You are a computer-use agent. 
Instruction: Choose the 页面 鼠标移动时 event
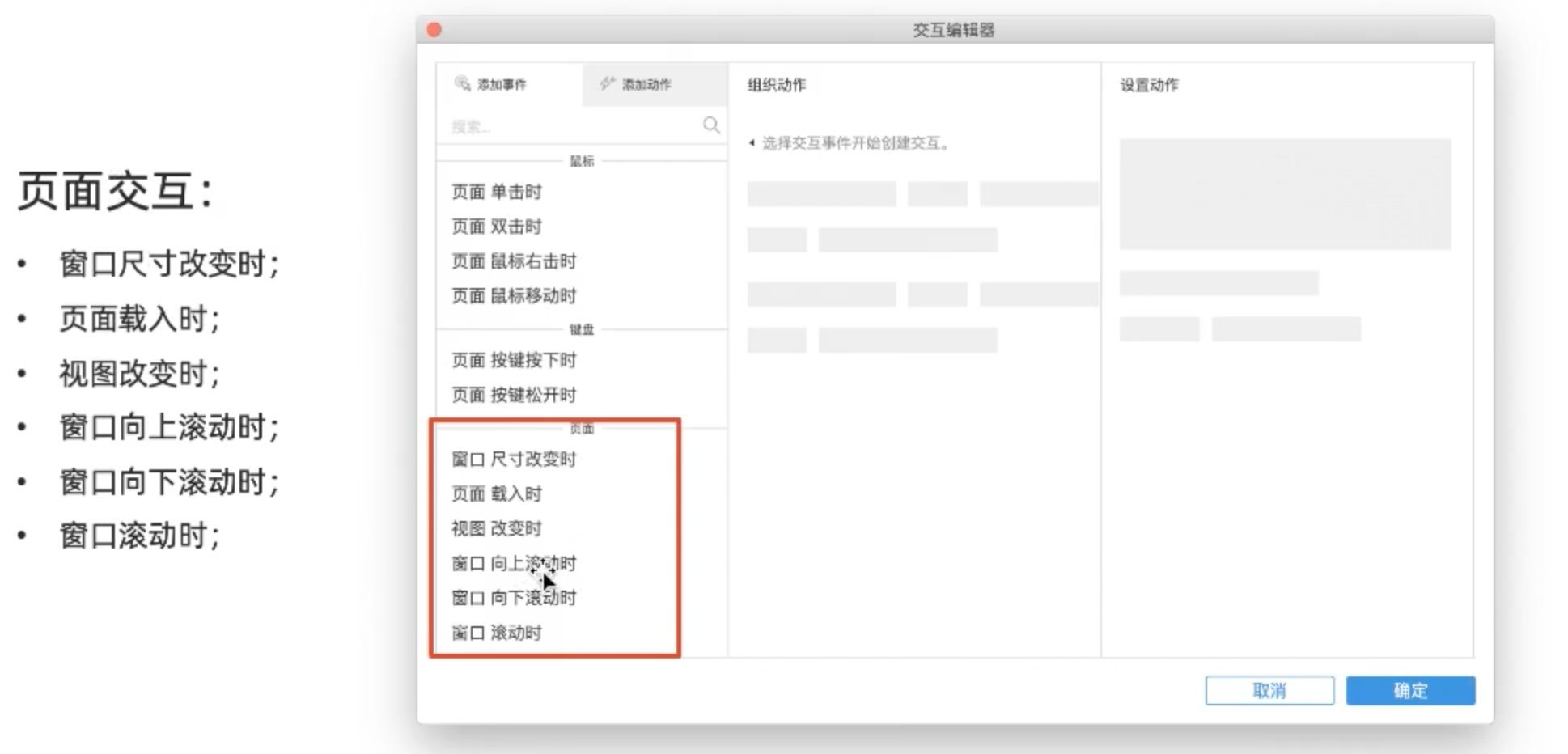click(x=514, y=296)
